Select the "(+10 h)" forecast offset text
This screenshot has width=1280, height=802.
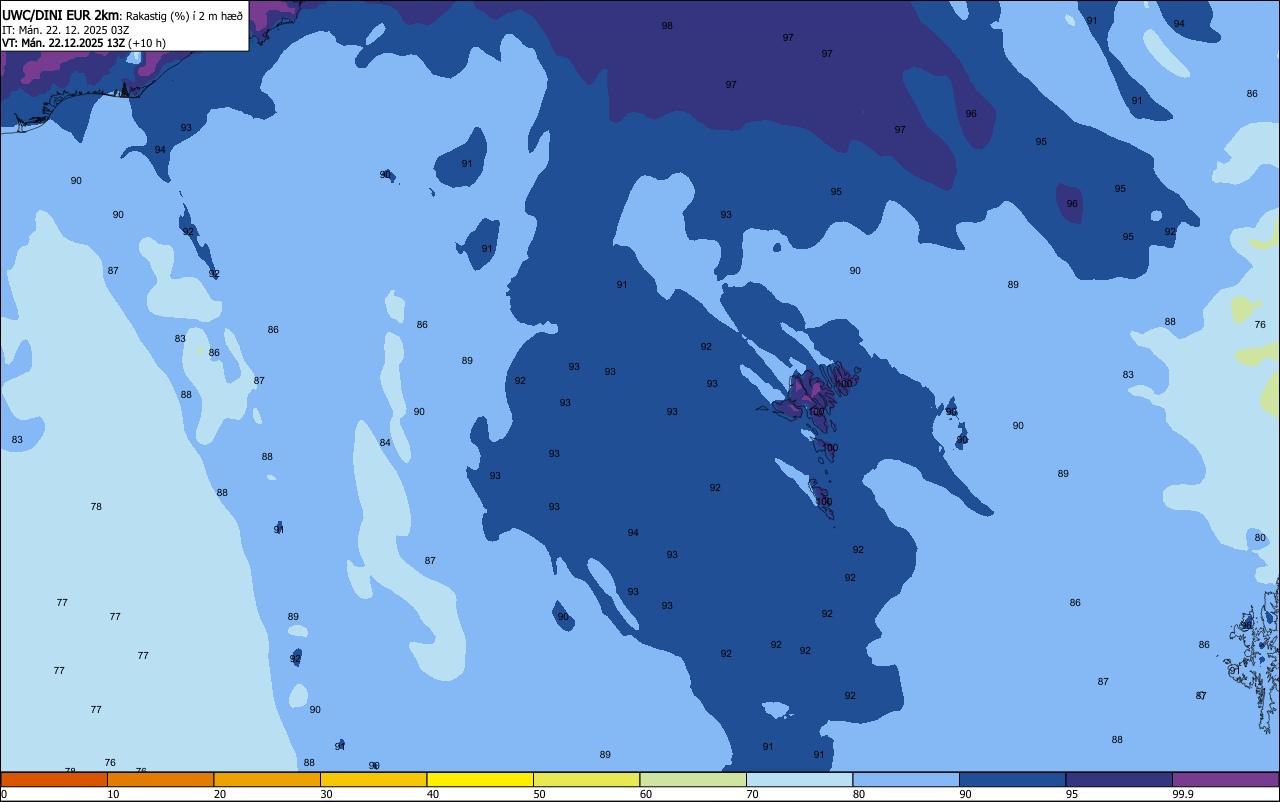point(147,43)
